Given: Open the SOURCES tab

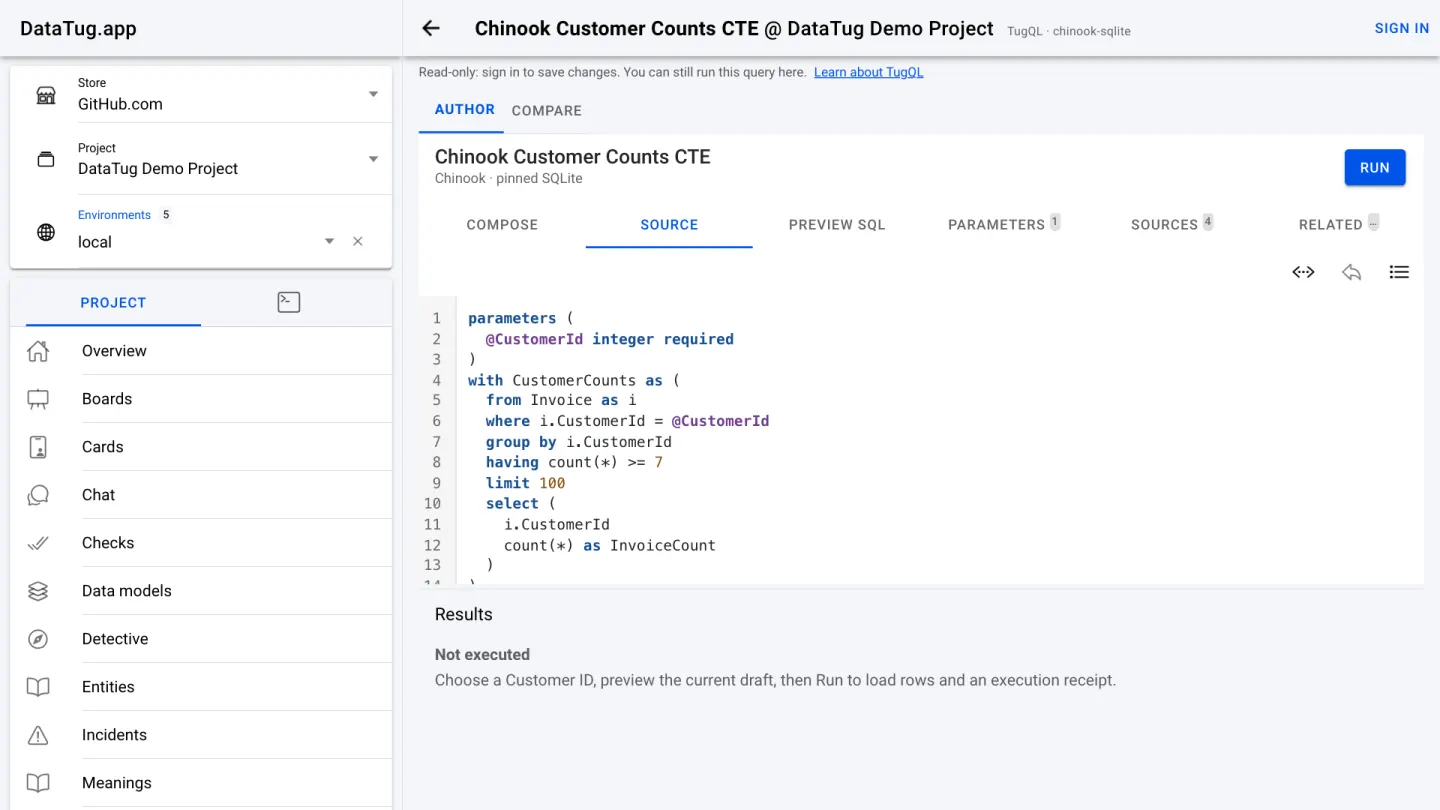Looking at the screenshot, I should pos(1172,225).
